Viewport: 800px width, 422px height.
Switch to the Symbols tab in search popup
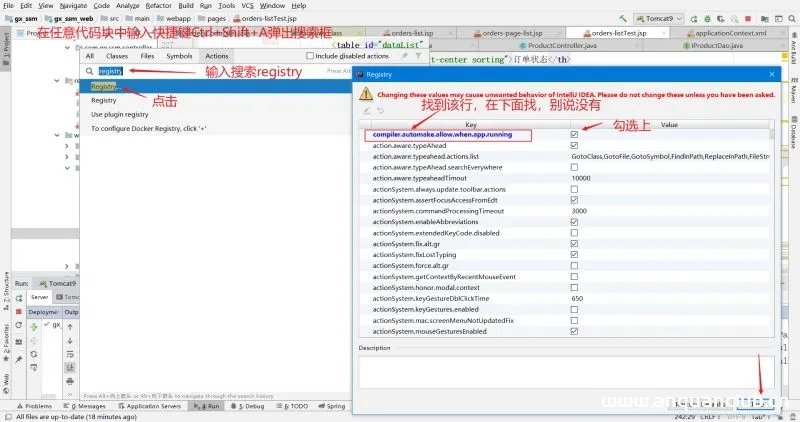[x=179, y=56]
